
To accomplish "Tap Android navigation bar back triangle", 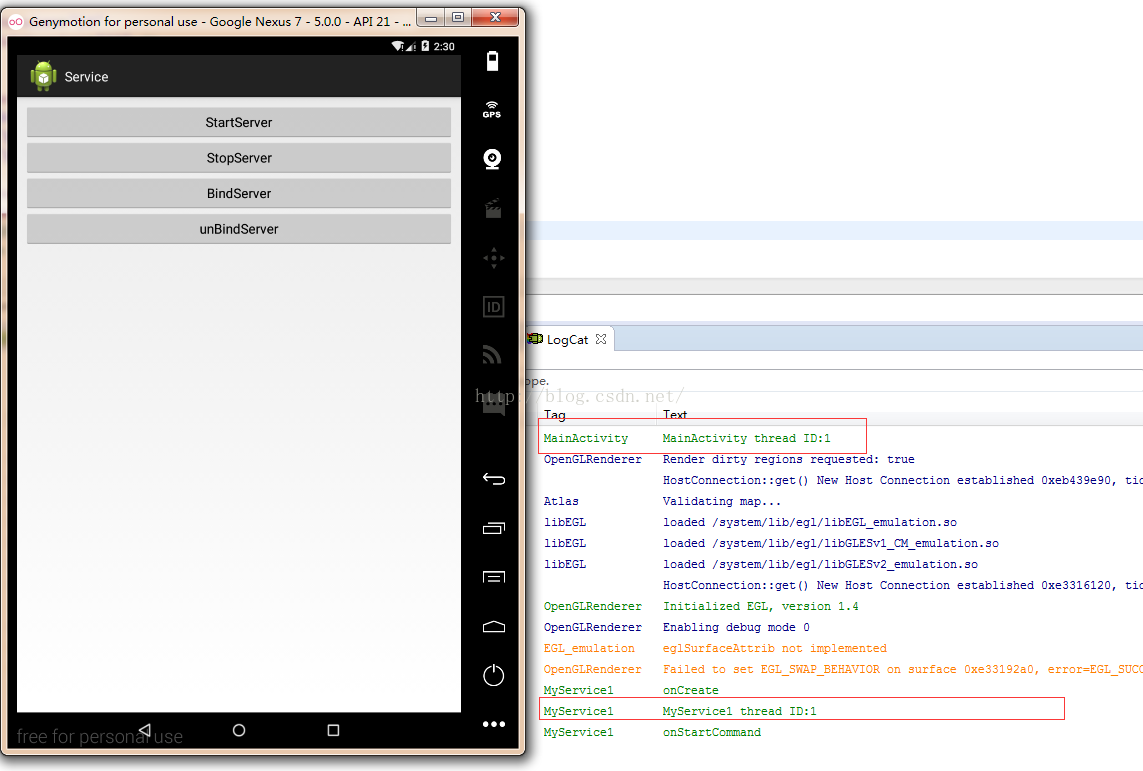I will click(144, 730).
